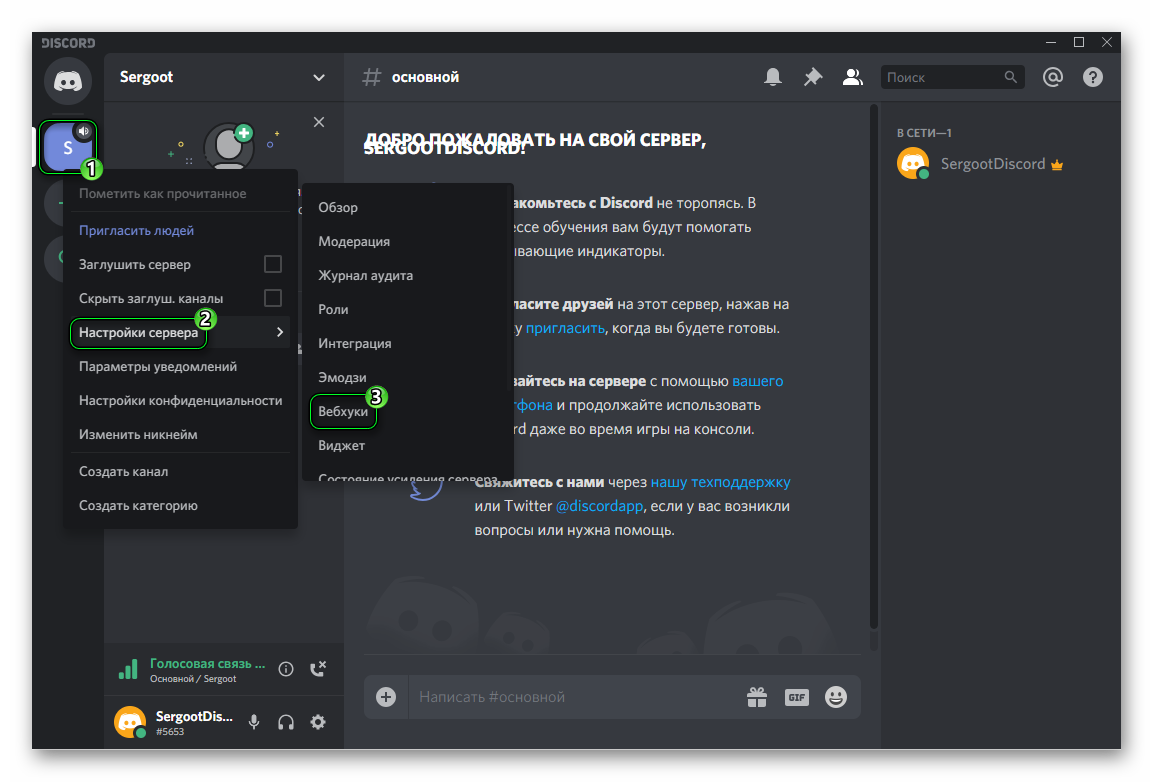Choose "Пригласить людей" in context menu
The height and width of the screenshot is (782, 1153).
pyautogui.click(x=180, y=230)
